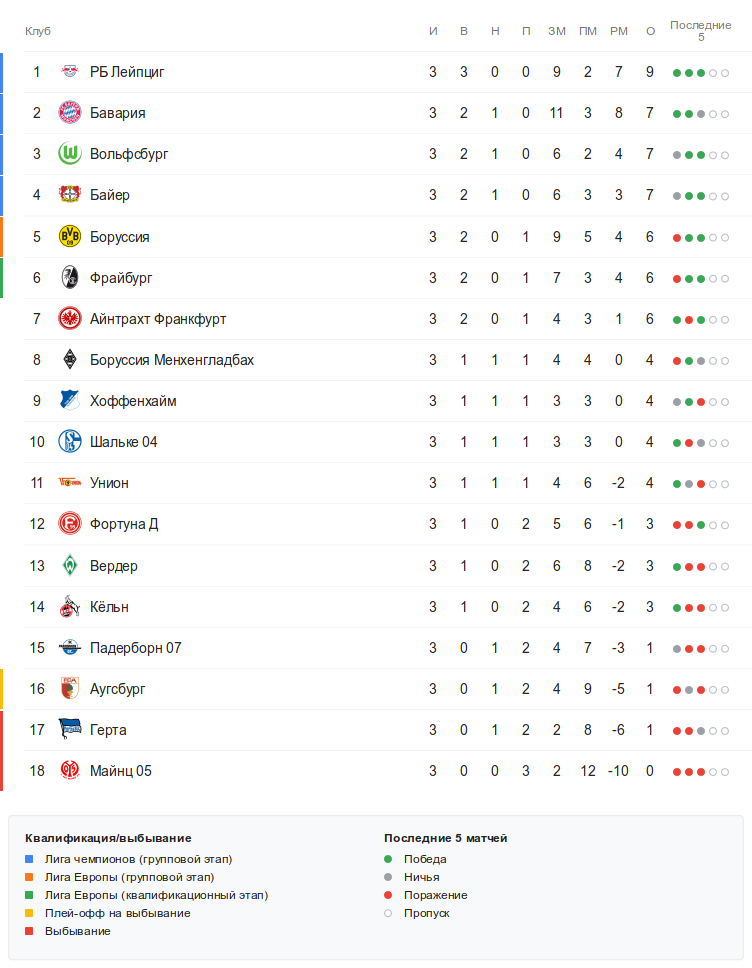Click the Клуб column header

tap(38, 31)
